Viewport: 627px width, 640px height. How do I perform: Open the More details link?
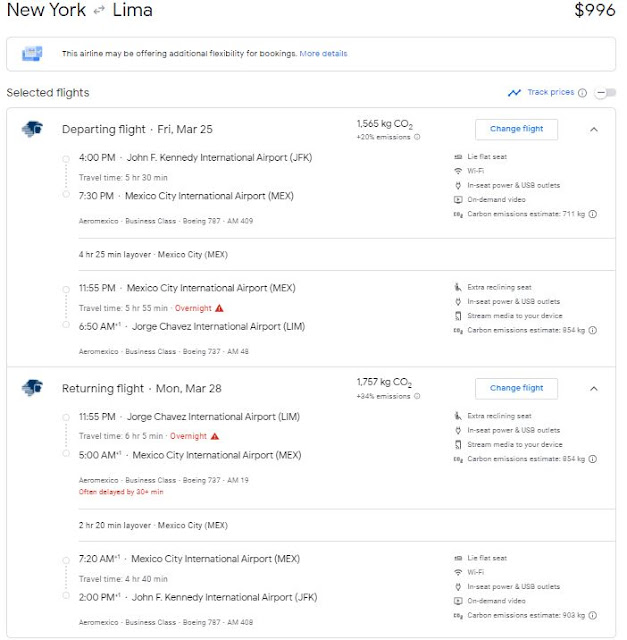point(322,53)
